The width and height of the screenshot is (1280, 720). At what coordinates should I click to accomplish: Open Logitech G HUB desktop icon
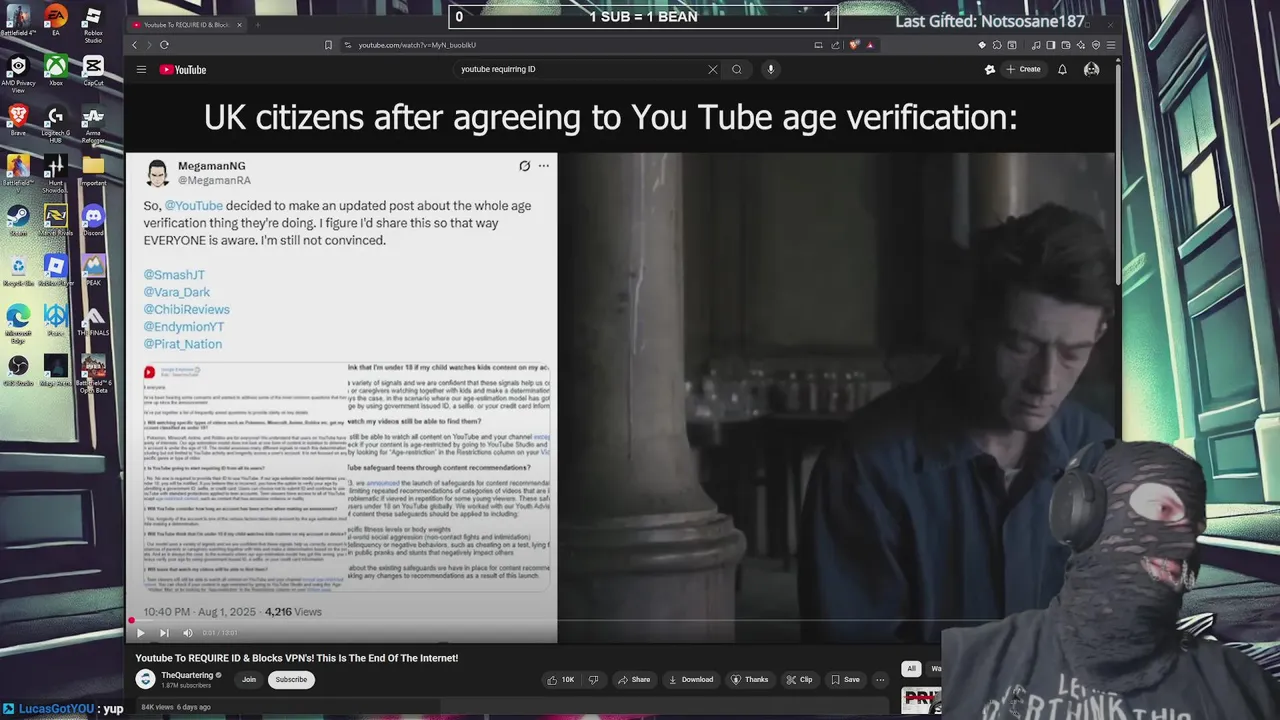click(55, 124)
